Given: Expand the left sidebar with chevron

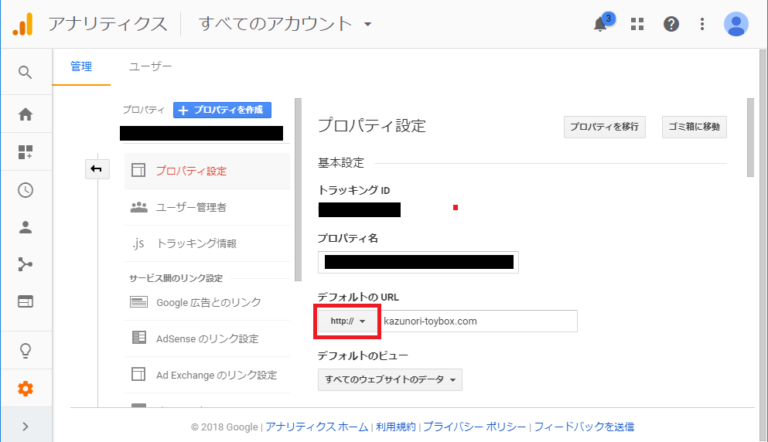Looking at the screenshot, I should (x=25, y=426).
